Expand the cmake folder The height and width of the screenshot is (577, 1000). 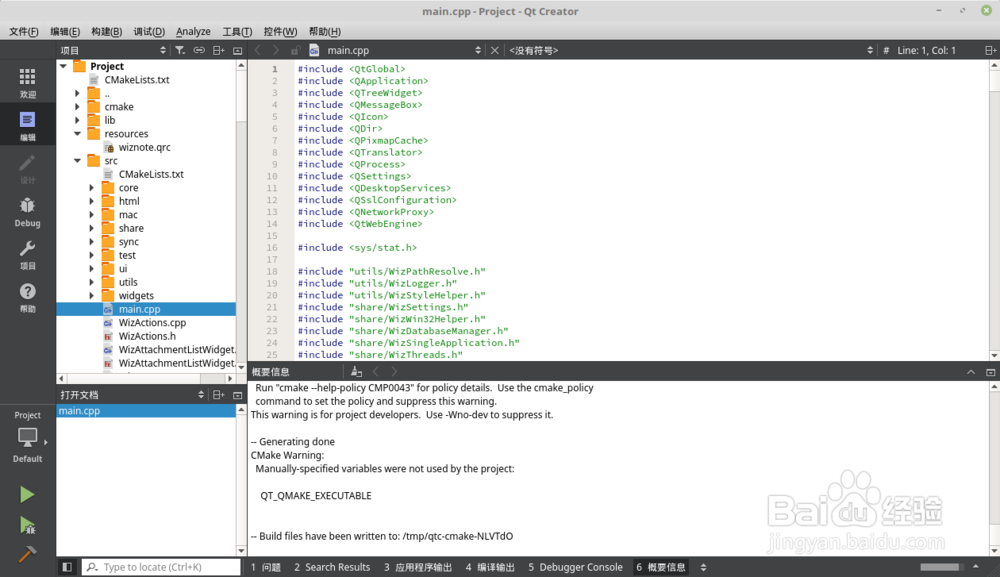[x=77, y=106]
